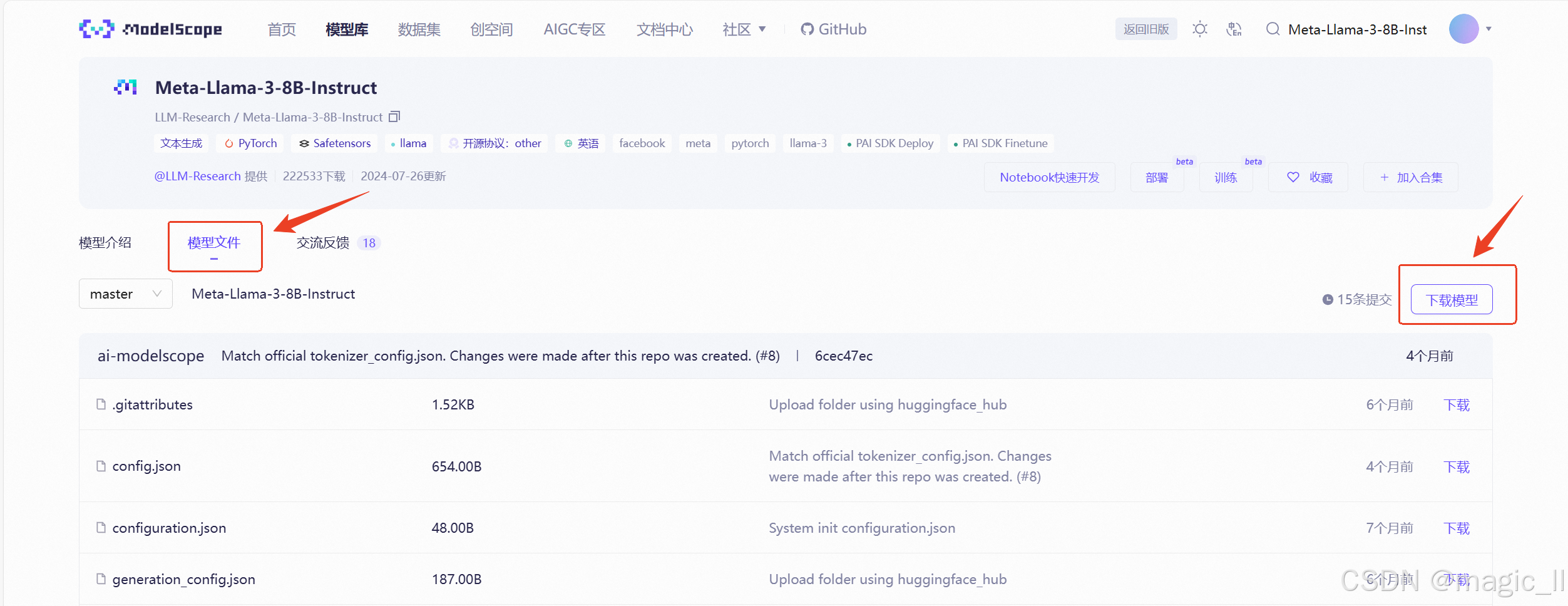1568x606 pixels.
Task: Open the 创空间 nav item
Action: click(491, 29)
